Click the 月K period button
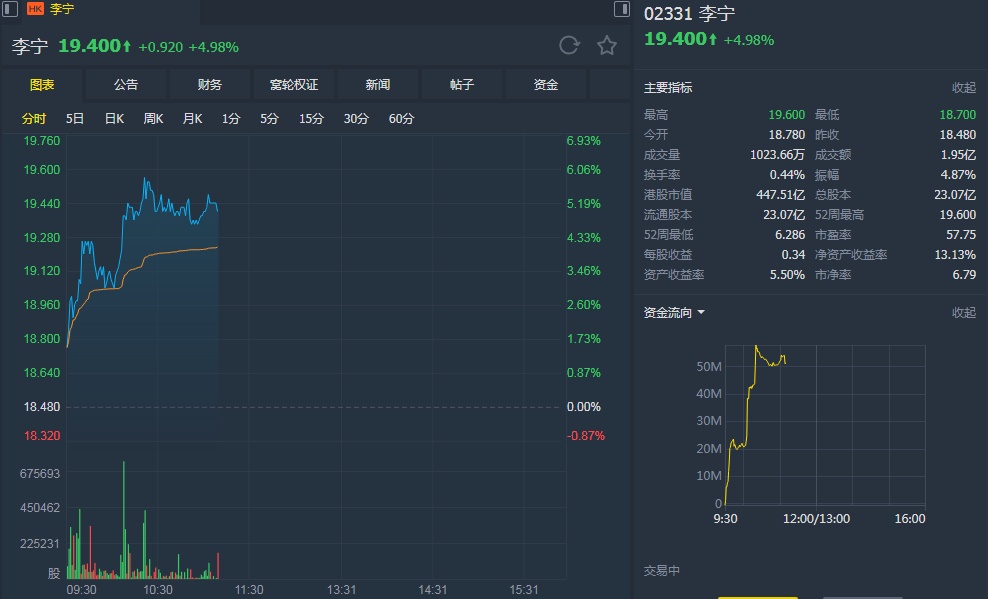Screen dimensions: 988x599 click(192, 119)
